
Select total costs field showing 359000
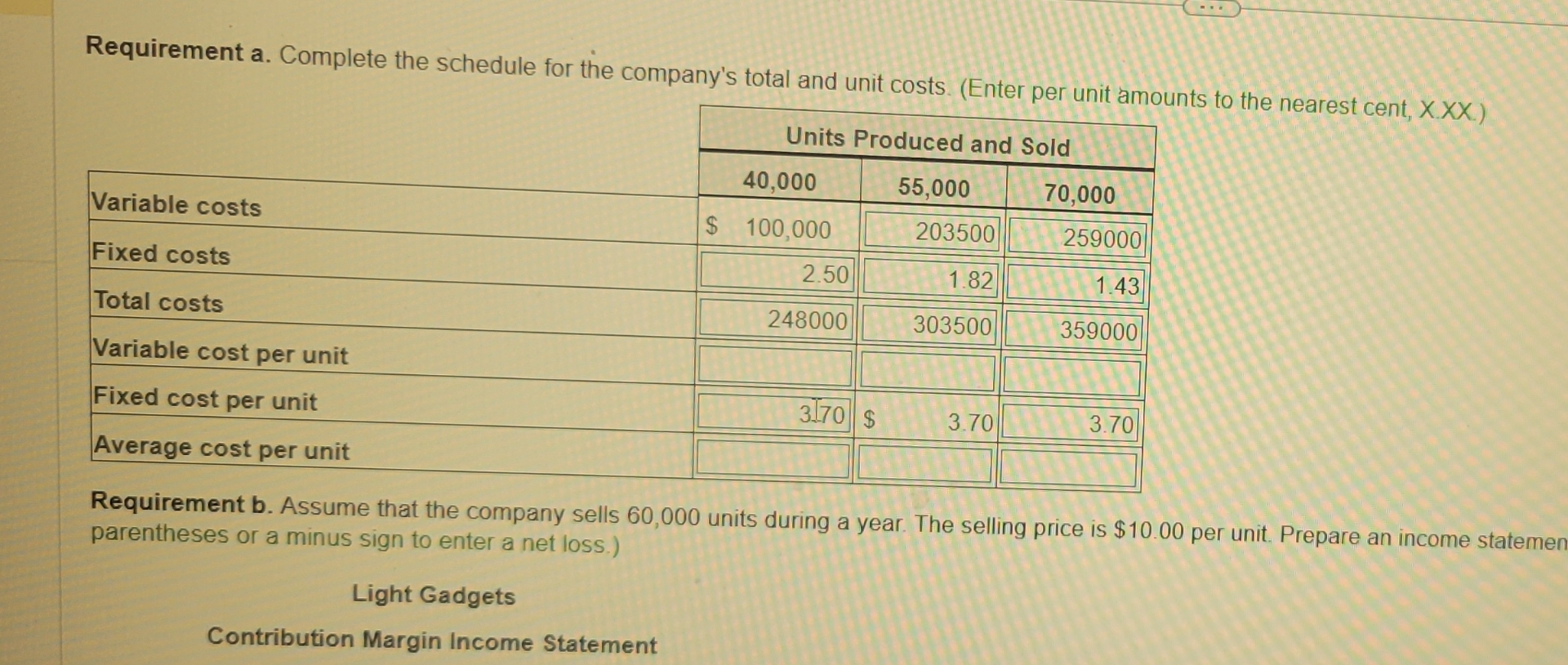1072,329
